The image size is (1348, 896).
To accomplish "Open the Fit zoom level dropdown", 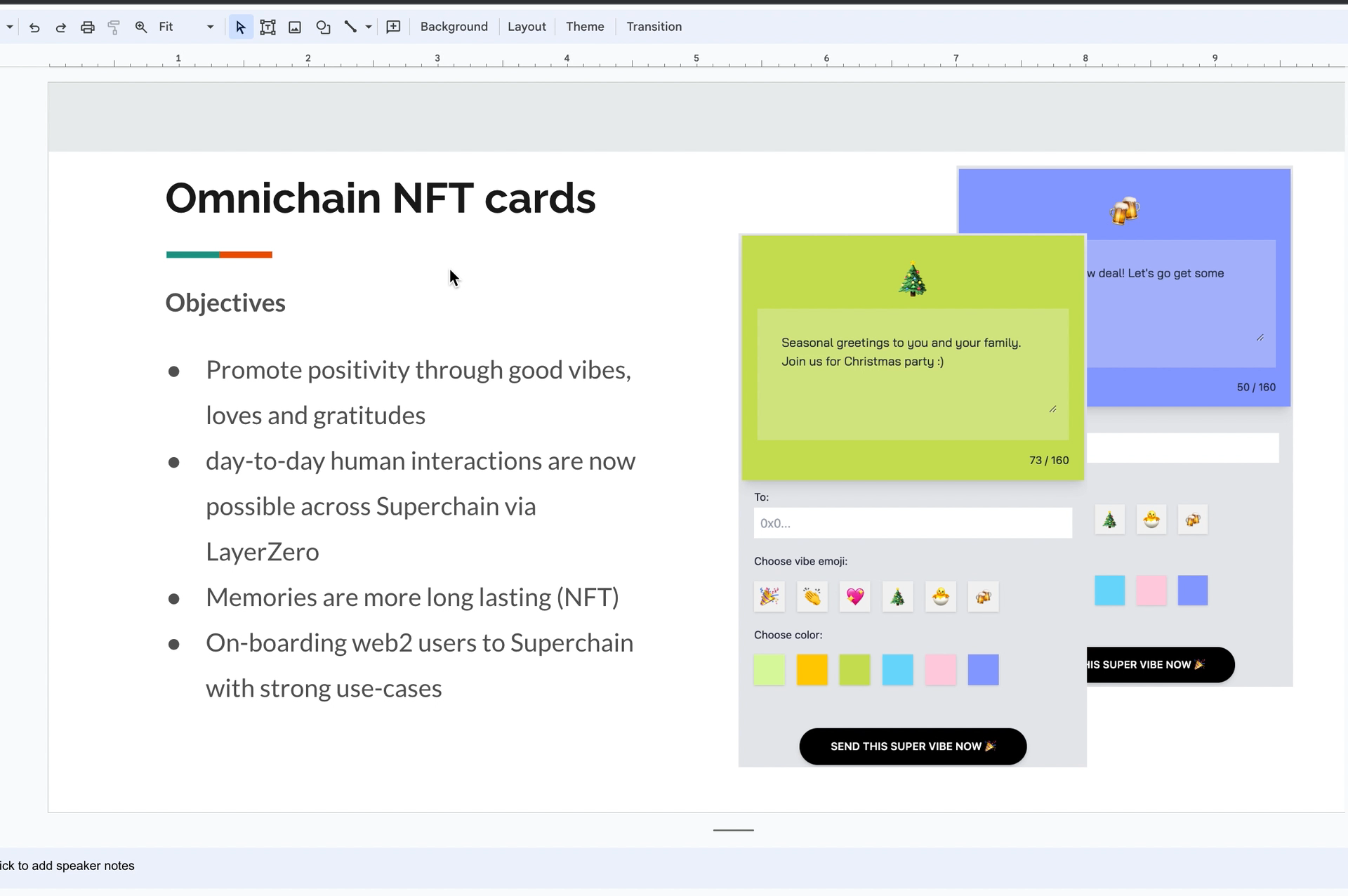I will point(186,27).
